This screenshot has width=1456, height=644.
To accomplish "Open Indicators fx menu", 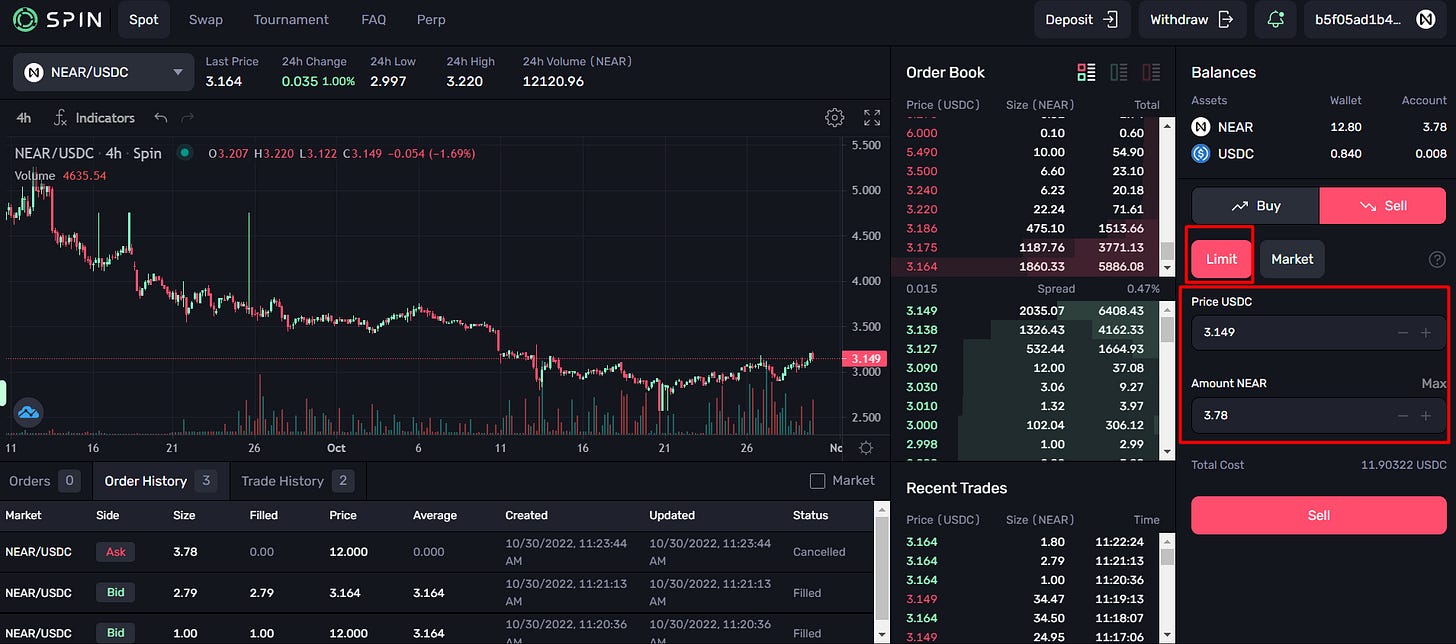I will [94, 118].
